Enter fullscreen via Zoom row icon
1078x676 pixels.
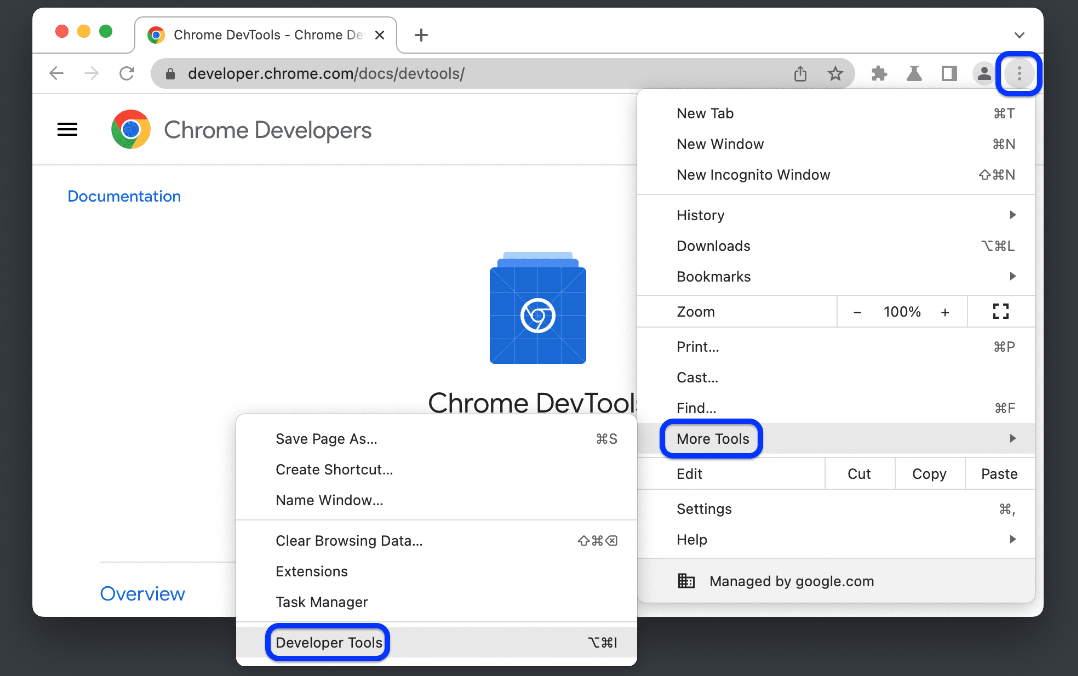[x=1000, y=312]
